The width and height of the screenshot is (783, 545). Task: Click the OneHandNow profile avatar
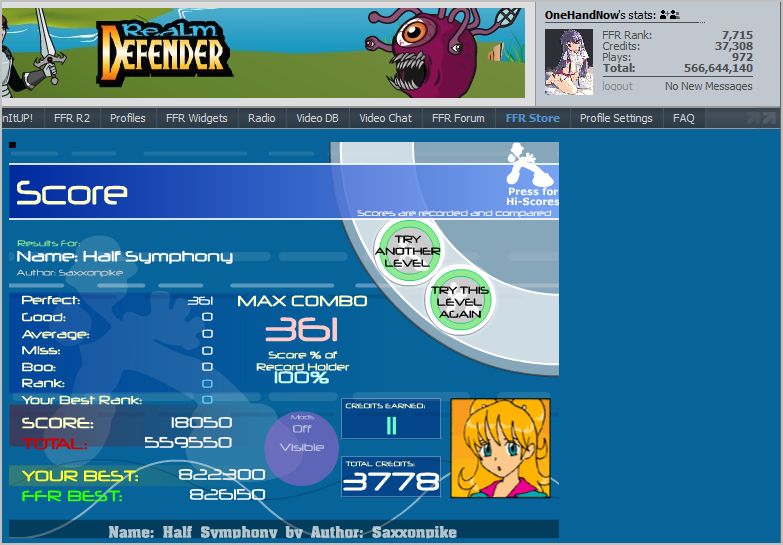(569, 61)
